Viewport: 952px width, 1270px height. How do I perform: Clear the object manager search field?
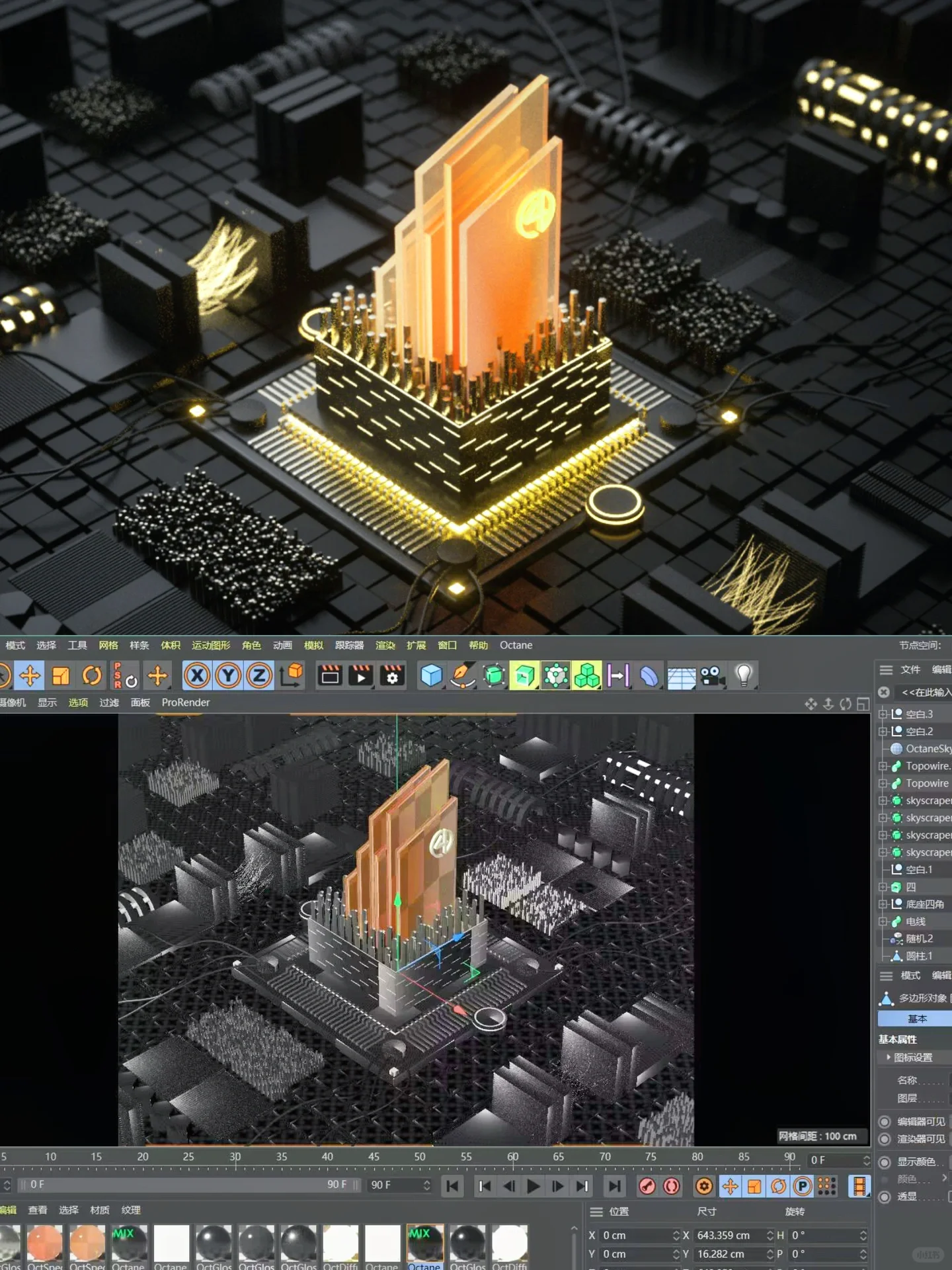(884, 693)
